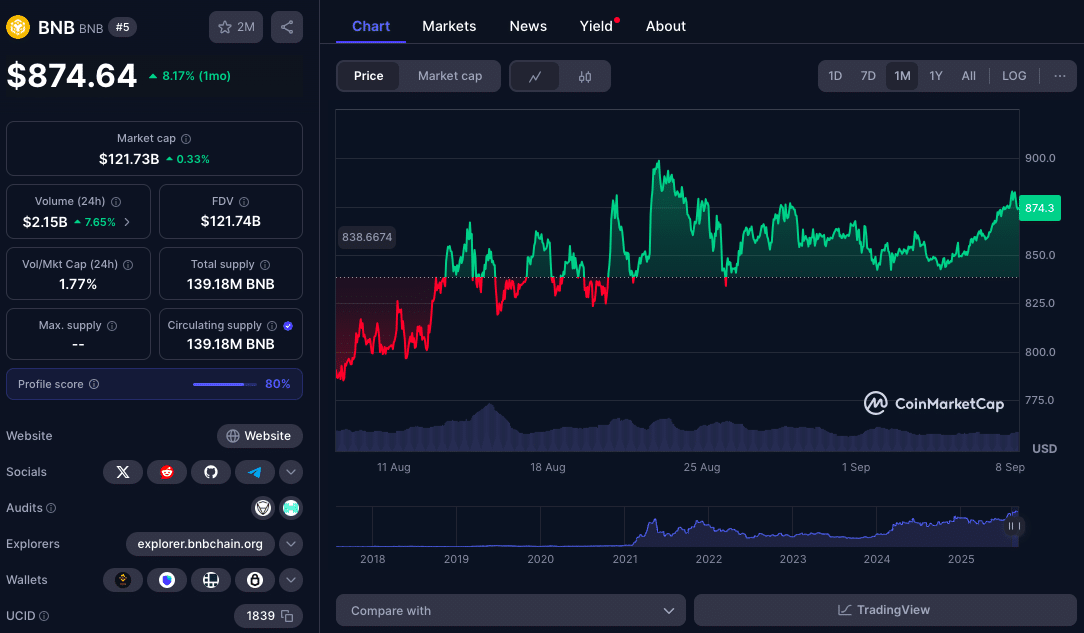Screen dimensions: 1084x633
Task: Open the Telegram social link
Action: point(255,472)
